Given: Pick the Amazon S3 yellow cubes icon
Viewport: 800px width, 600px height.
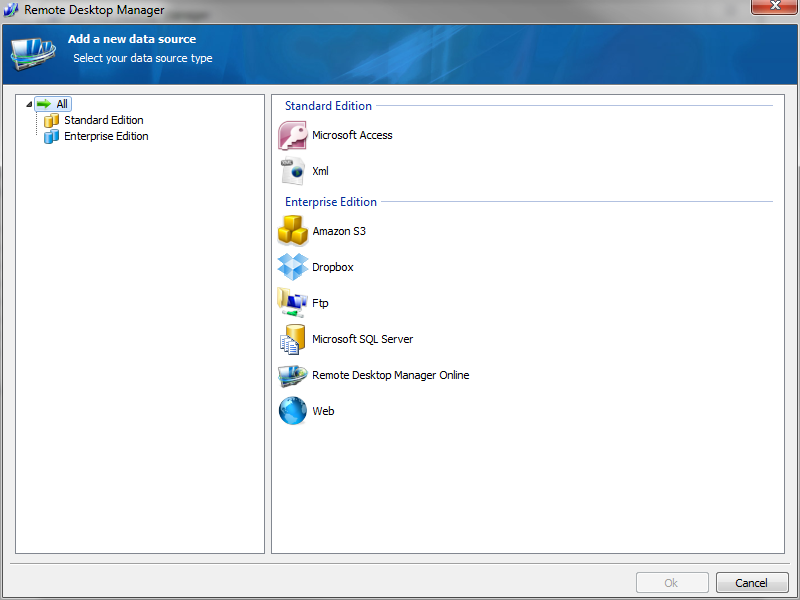Looking at the screenshot, I should (292, 231).
